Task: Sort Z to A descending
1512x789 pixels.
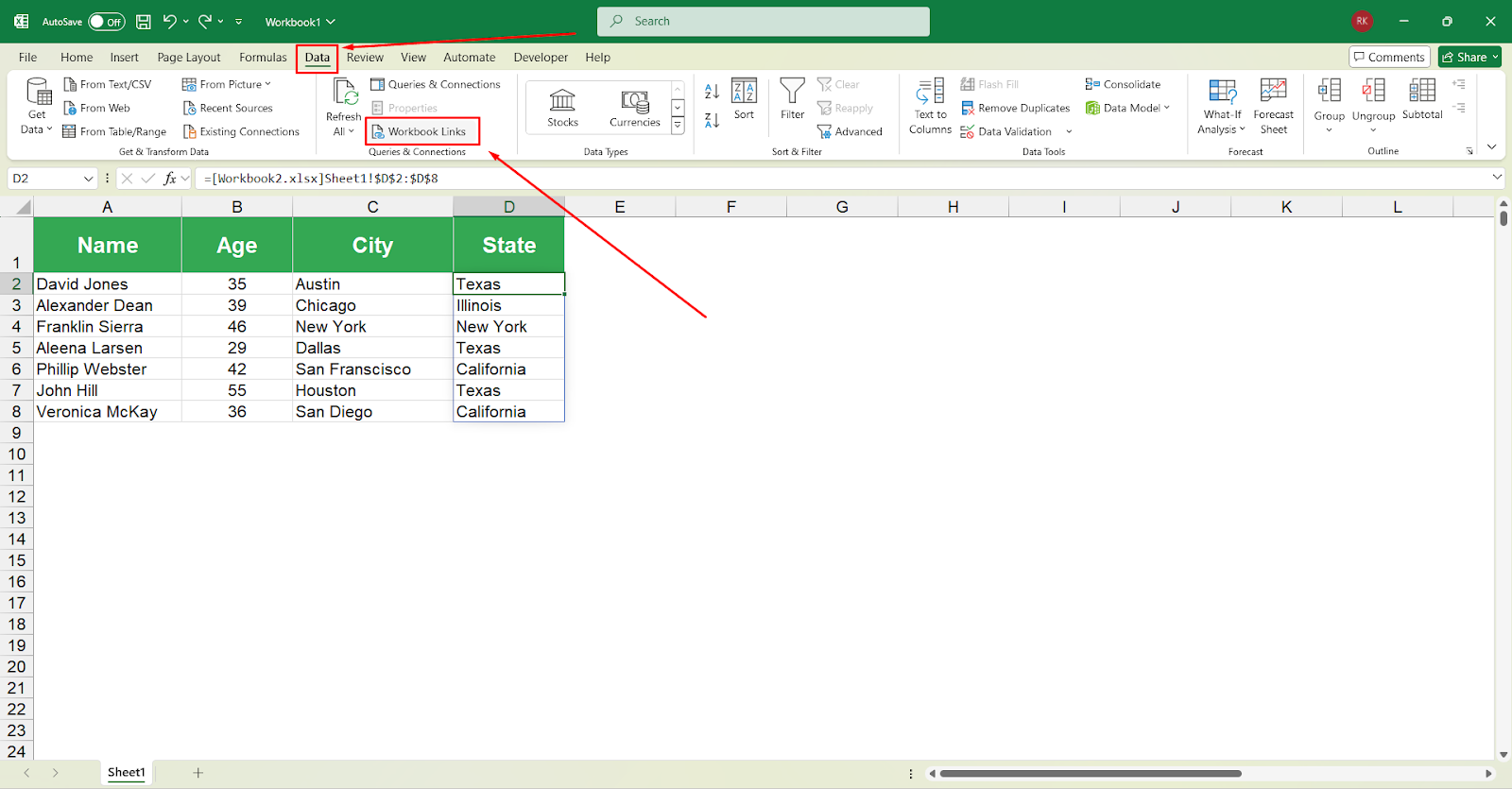Action: click(713, 120)
